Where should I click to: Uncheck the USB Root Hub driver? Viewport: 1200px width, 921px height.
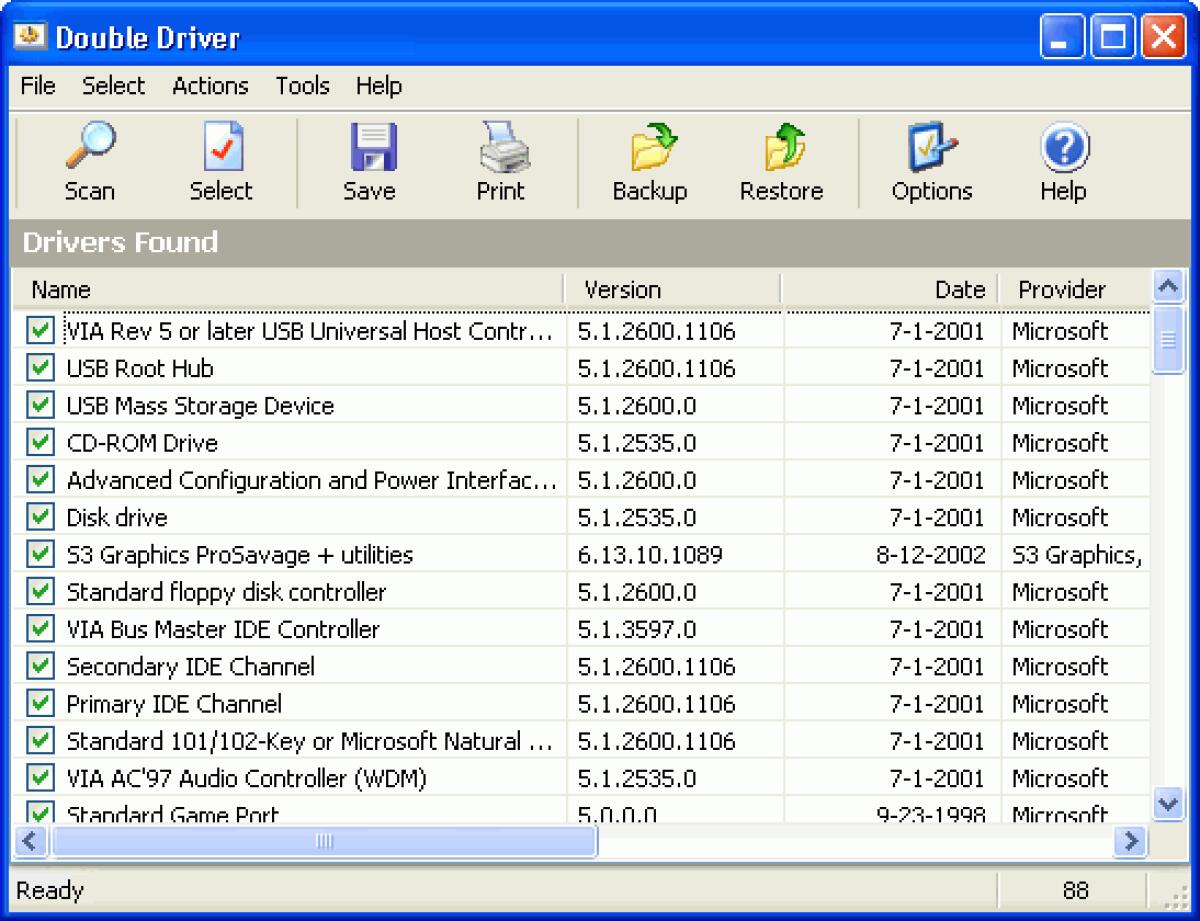pos(39,368)
